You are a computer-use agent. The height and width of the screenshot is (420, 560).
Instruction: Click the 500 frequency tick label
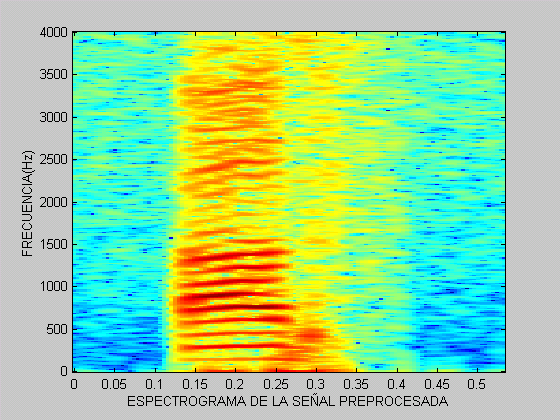(x=57, y=329)
